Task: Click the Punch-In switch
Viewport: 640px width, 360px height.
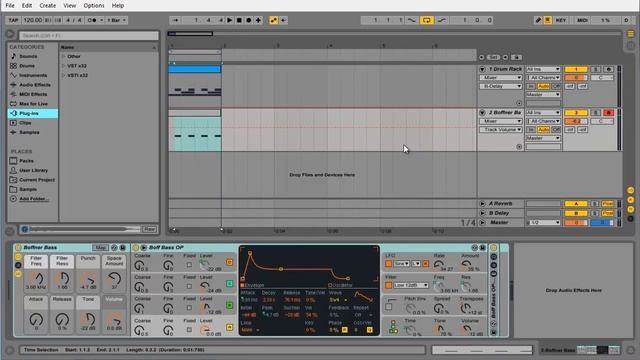Action: 412,20
